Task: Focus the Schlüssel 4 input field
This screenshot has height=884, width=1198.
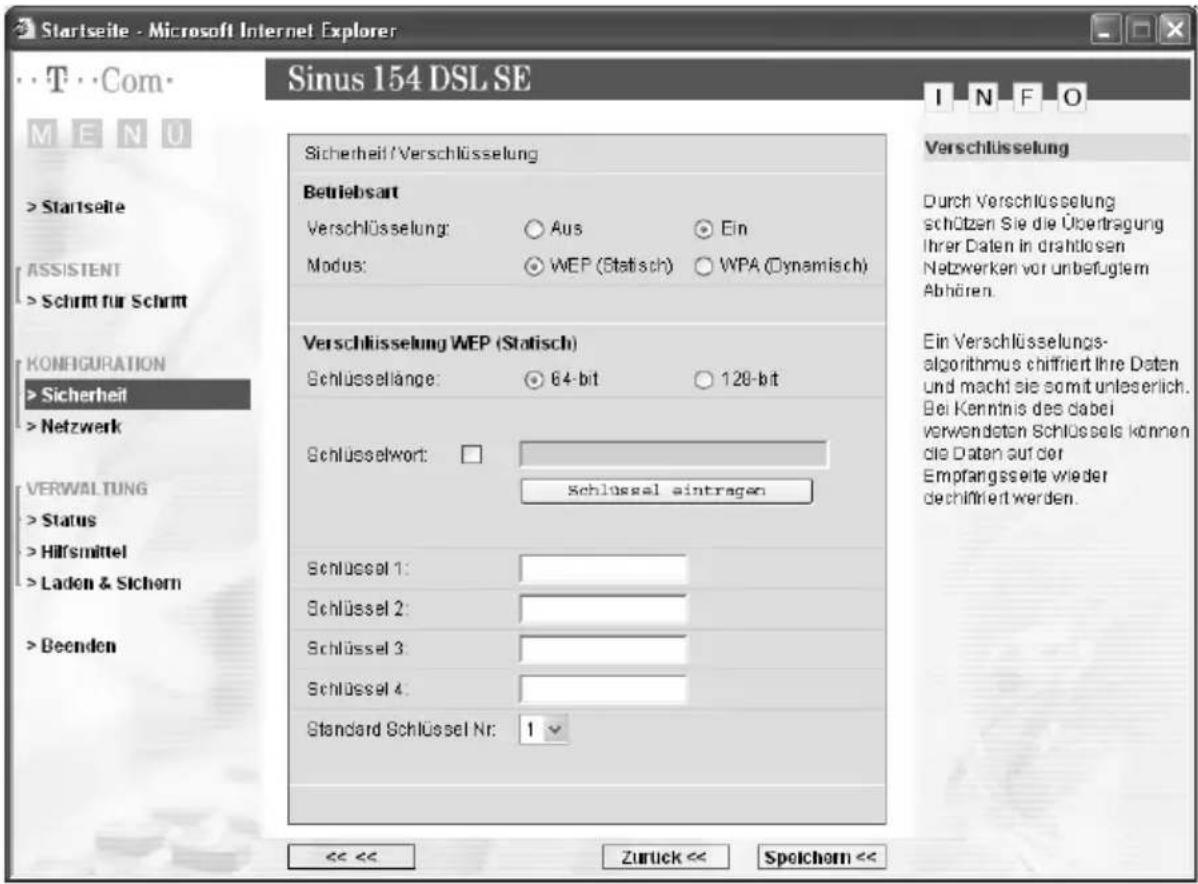Action: pyautogui.click(x=603, y=689)
